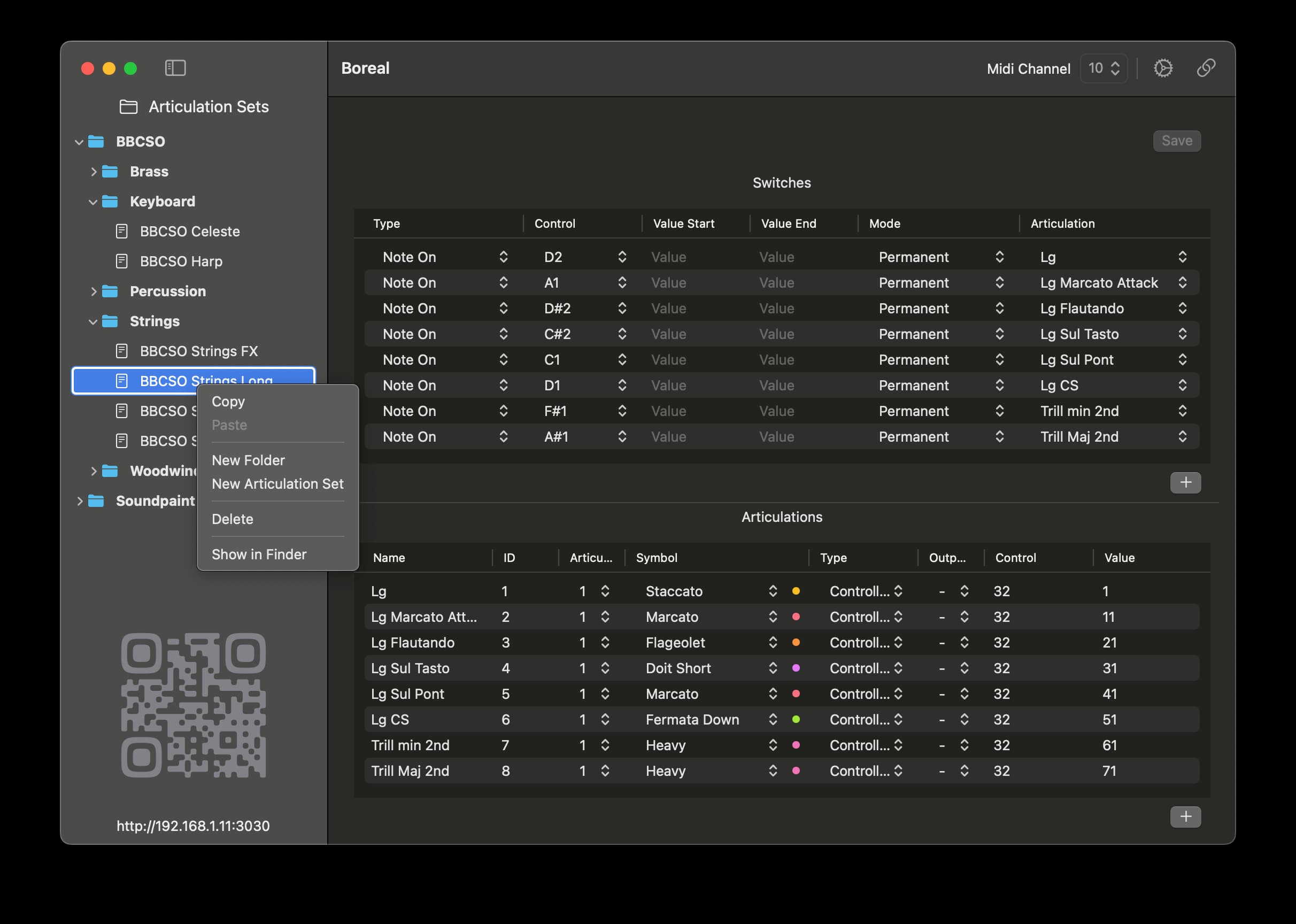This screenshot has width=1296, height=924.
Task: Choose New Articulation Set menu item
Action: [x=277, y=483]
